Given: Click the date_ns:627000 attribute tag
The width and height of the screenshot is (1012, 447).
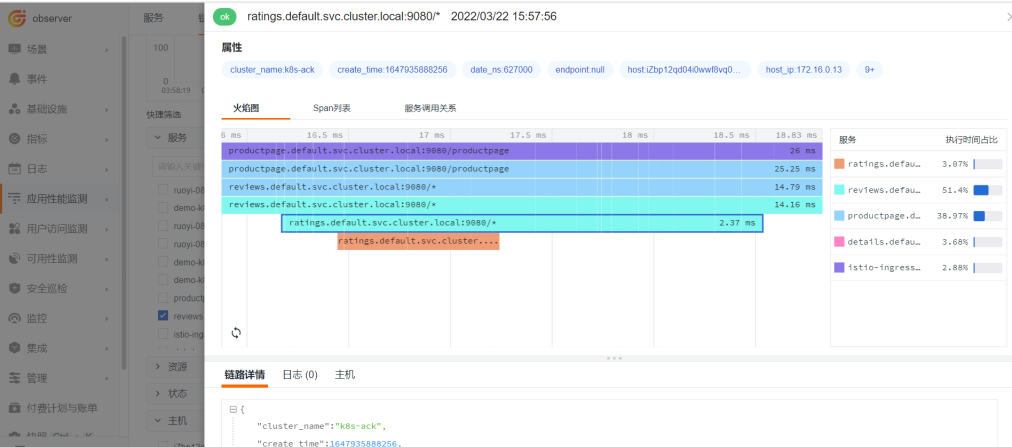Looking at the screenshot, I should click(x=501, y=70).
